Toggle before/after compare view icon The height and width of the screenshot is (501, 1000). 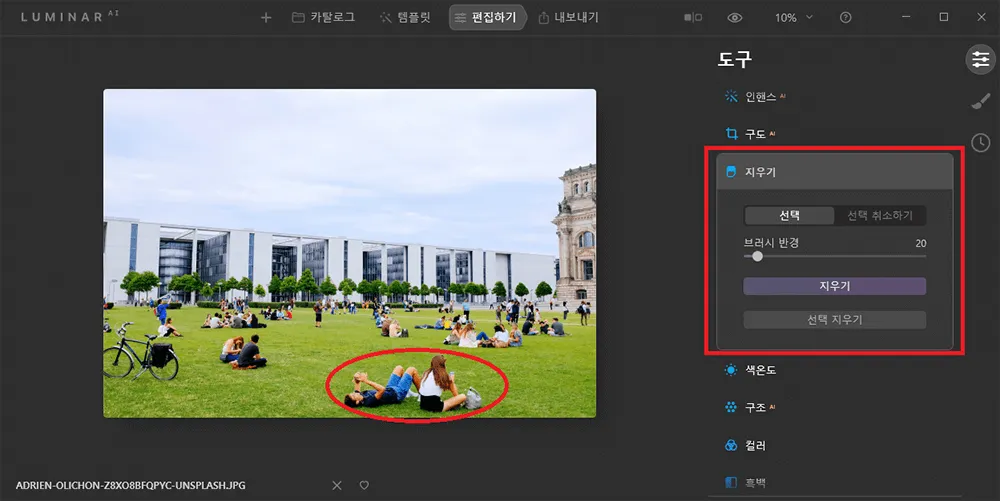(x=692, y=18)
